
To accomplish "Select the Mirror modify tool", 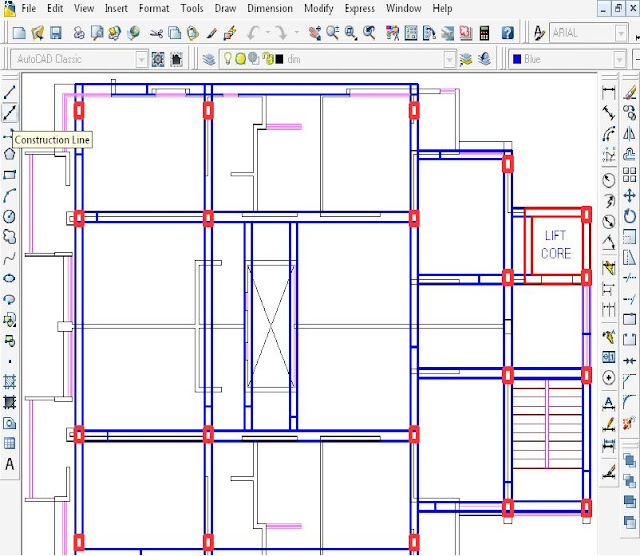I will click(629, 133).
